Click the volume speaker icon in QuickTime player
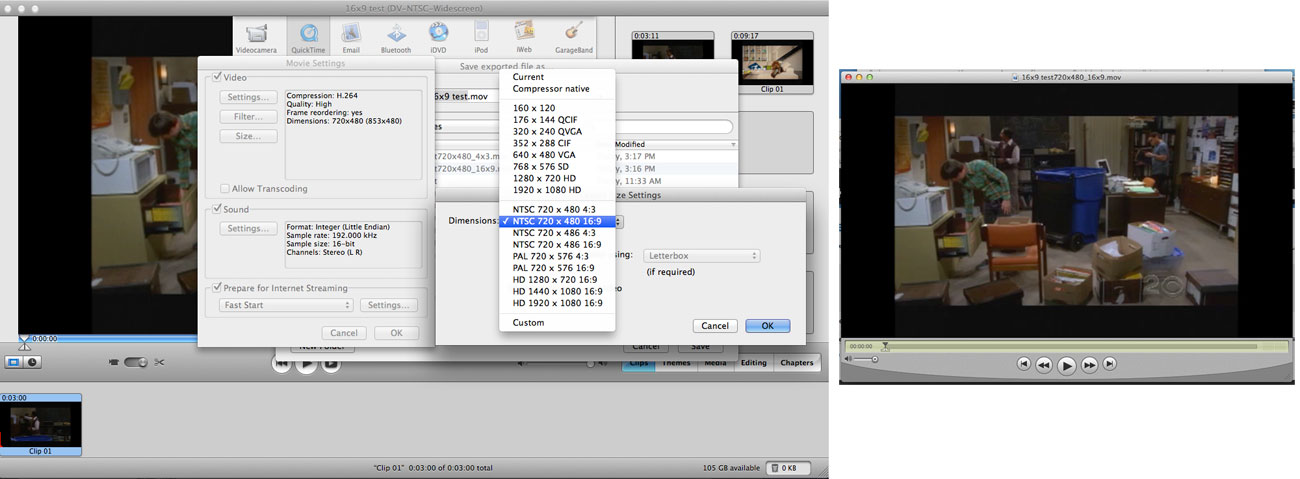Screen dimensions: 1300x479 click(849, 359)
